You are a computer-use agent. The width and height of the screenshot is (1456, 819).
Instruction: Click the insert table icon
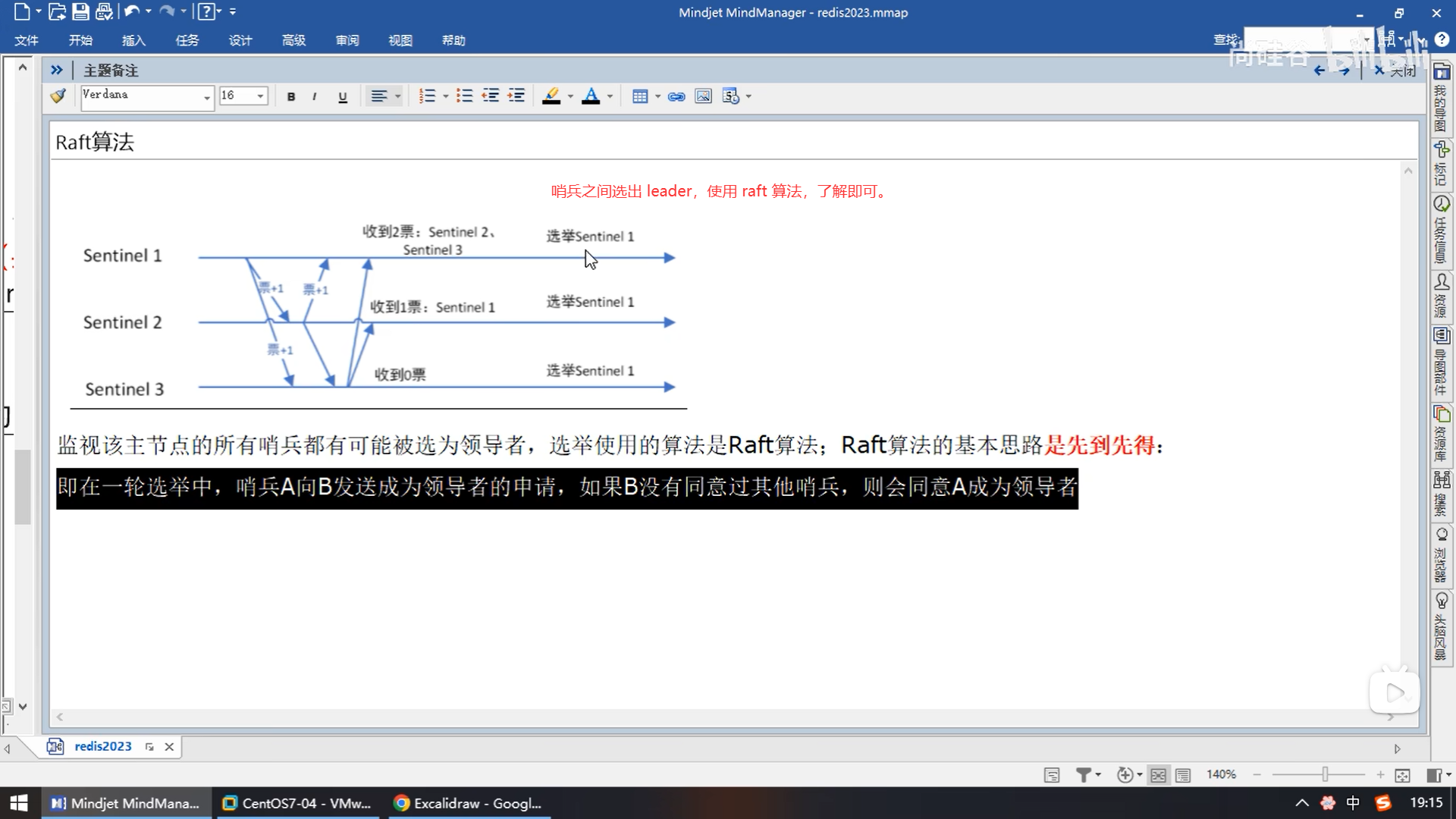(x=640, y=96)
